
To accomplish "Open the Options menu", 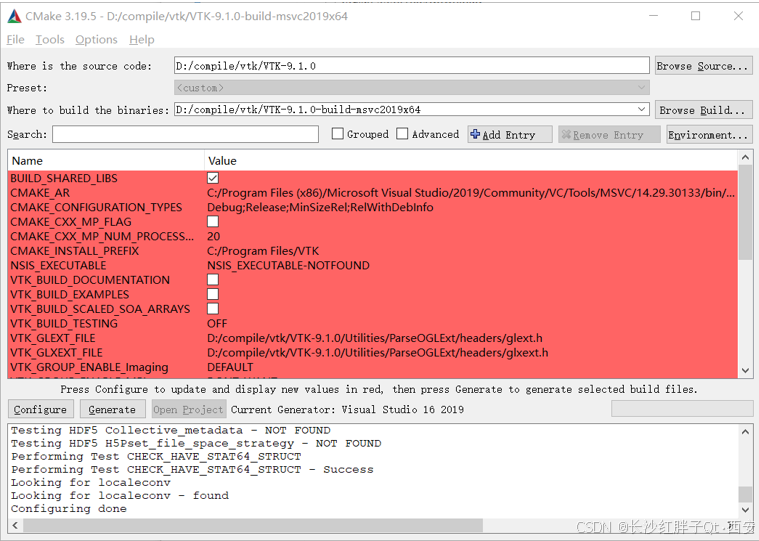I will tap(96, 40).
